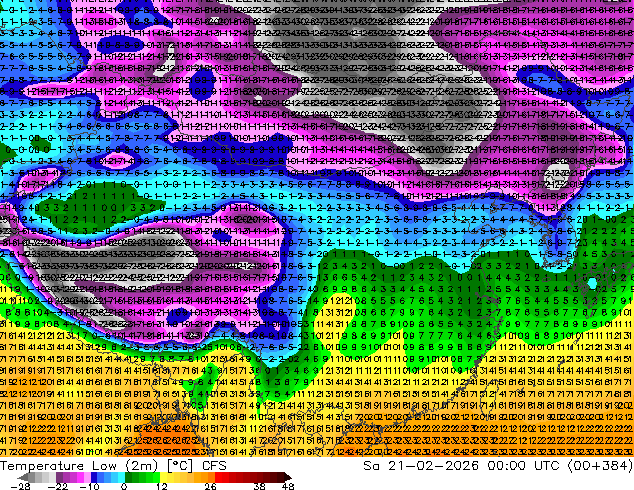Click the '-28' legend scale value
Image resolution: width=634 pixels, height=490 pixels.
20,486
